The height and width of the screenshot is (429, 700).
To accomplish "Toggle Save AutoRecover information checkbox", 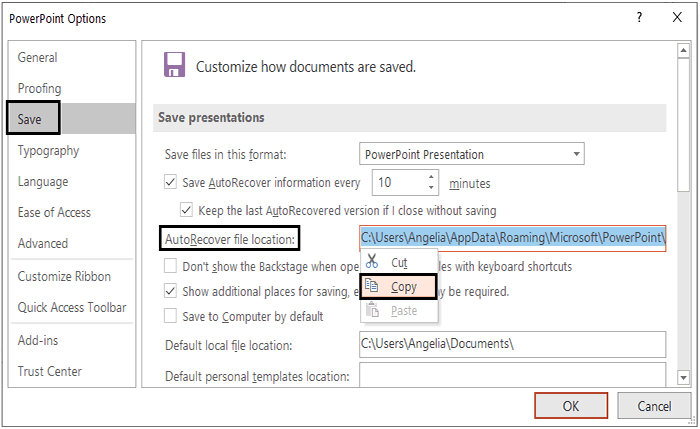I will coord(170,182).
